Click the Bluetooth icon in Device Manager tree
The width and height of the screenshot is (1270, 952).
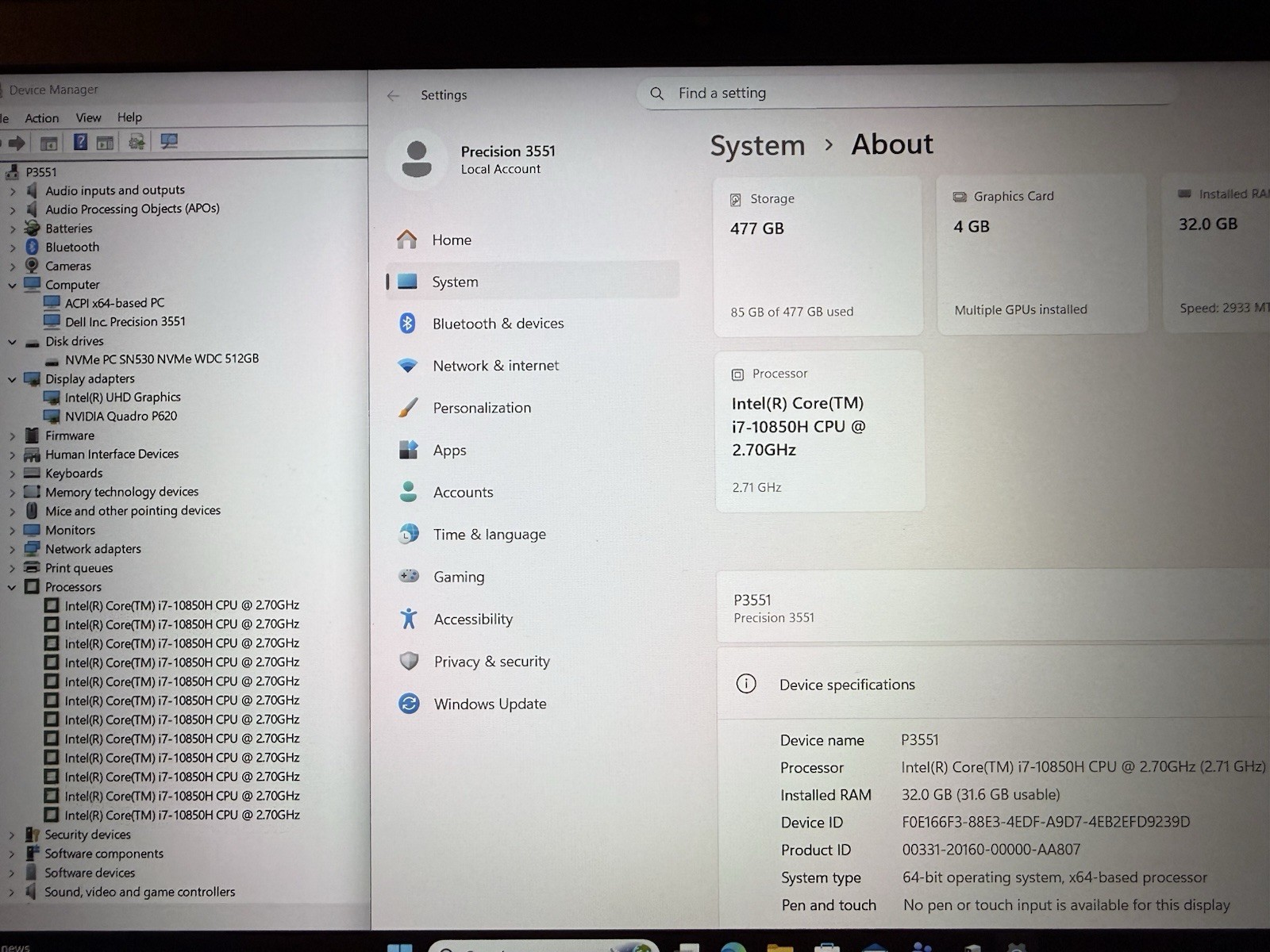(x=32, y=247)
